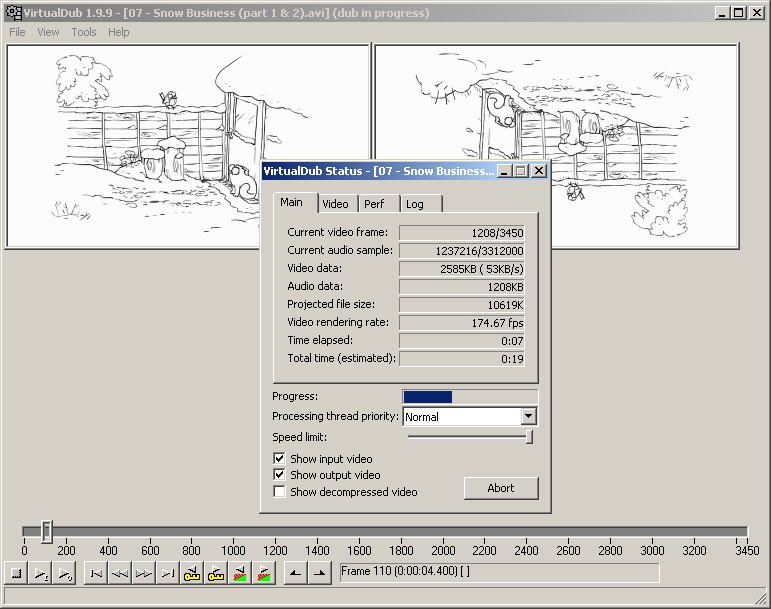Image resolution: width=771 pixels, height=609 pixels.
Task: Minimize the VirtualDub Status dialog
Action: point(504,171)
